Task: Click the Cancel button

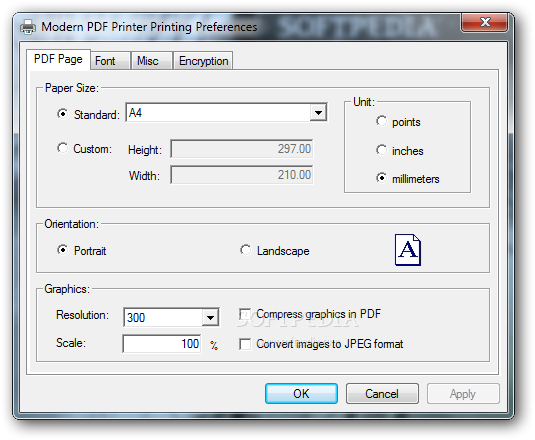Action: tap(382, 394)
